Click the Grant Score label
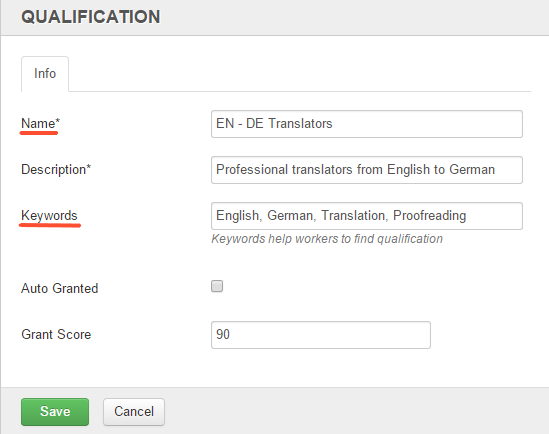This screenshot has height=434, width=549. 56,334
